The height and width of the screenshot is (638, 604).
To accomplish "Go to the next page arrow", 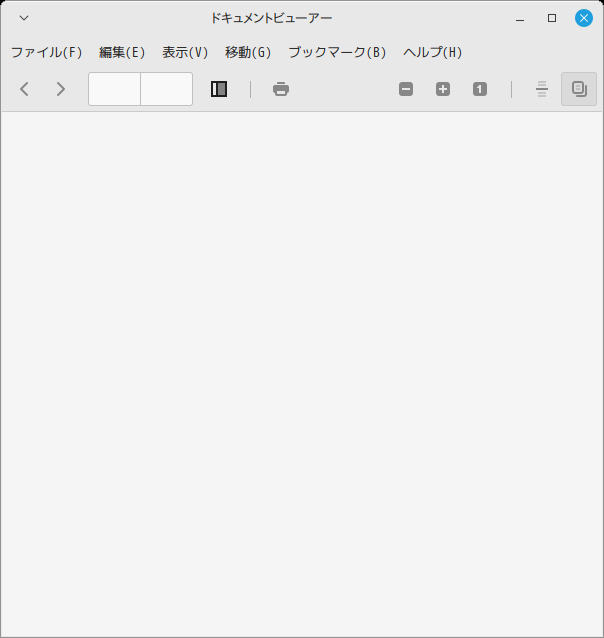I will pyautogui.click(x=61, y=89).
